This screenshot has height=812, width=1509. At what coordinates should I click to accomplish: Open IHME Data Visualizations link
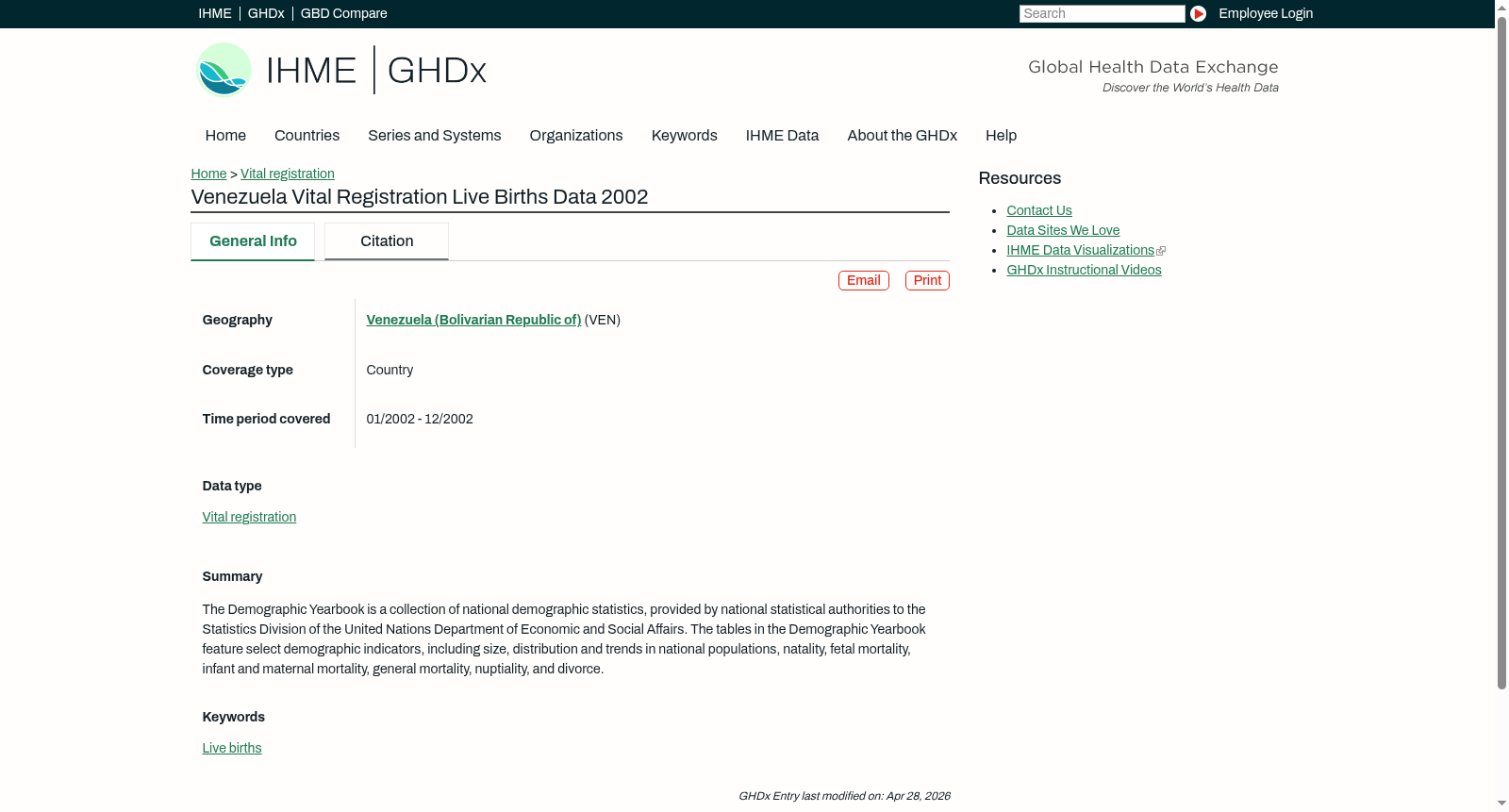coord(1080,251)
